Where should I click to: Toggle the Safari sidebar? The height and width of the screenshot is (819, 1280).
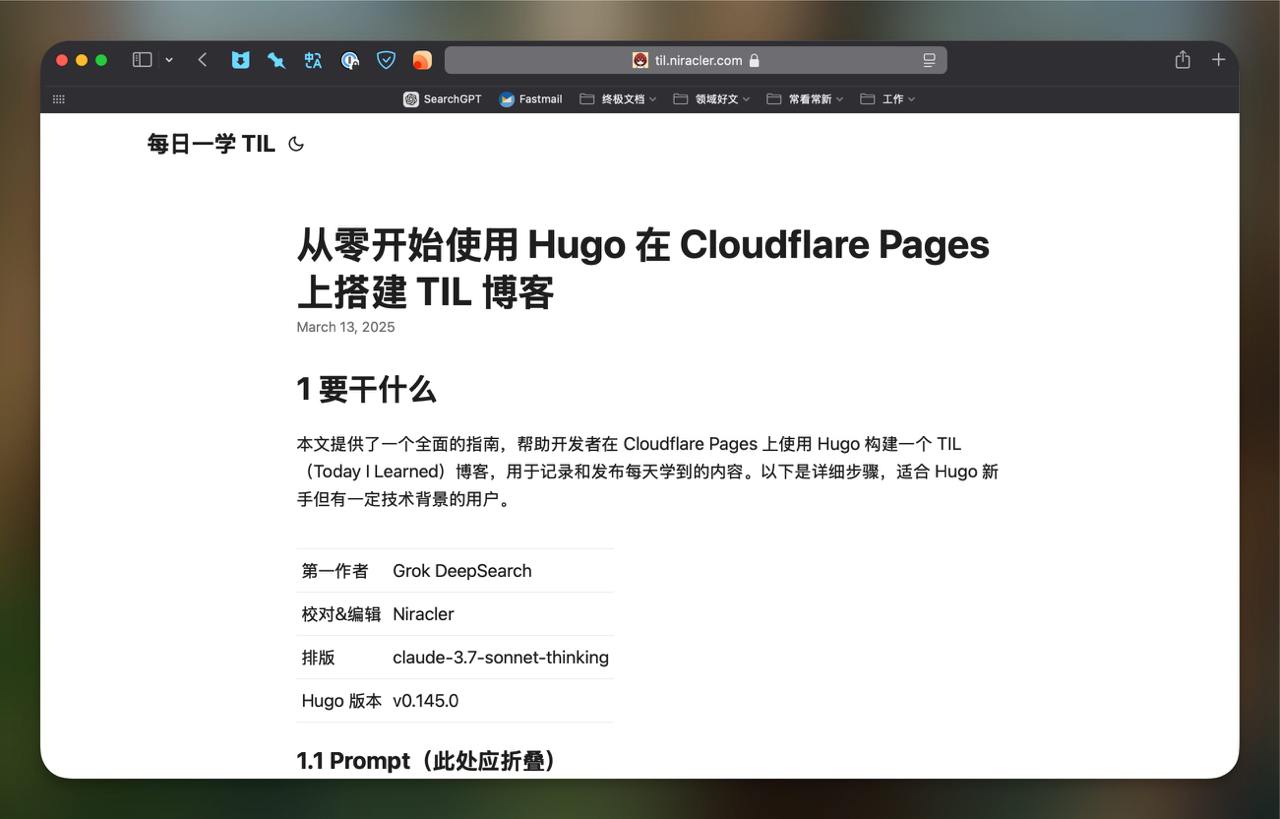[x=142, y=60]
